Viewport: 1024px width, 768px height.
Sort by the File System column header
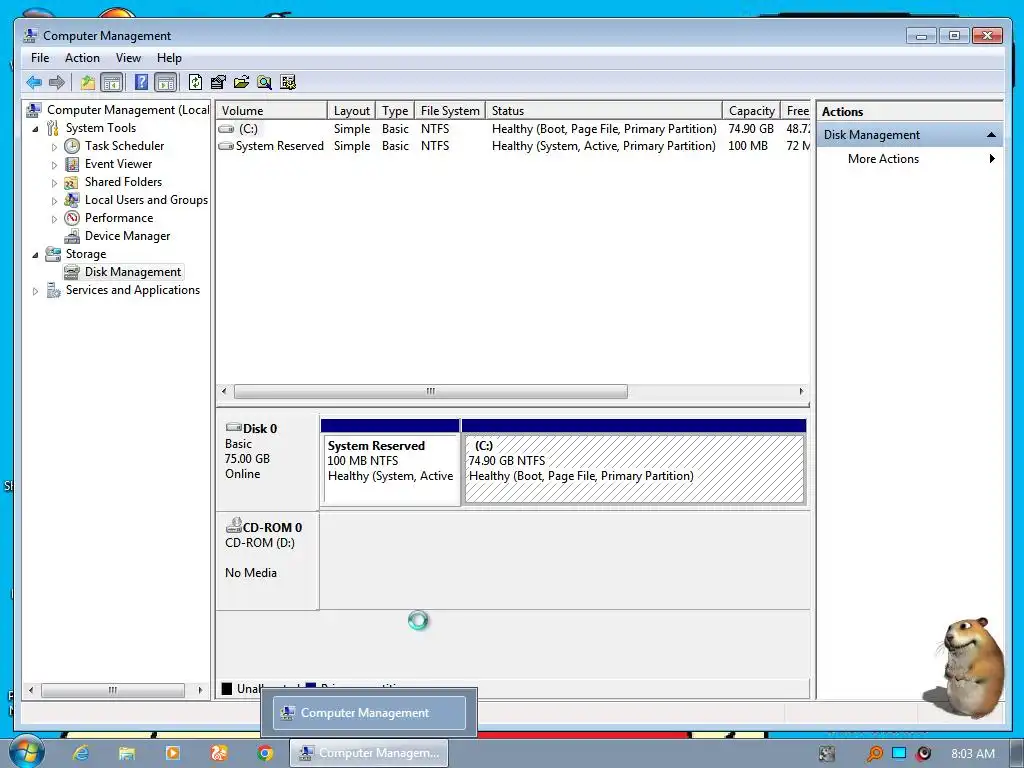[450, 110]
